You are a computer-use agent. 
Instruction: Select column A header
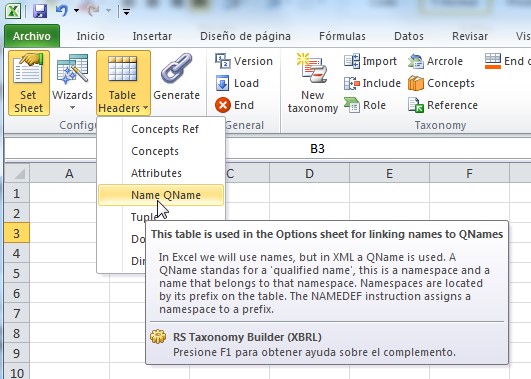69,173
